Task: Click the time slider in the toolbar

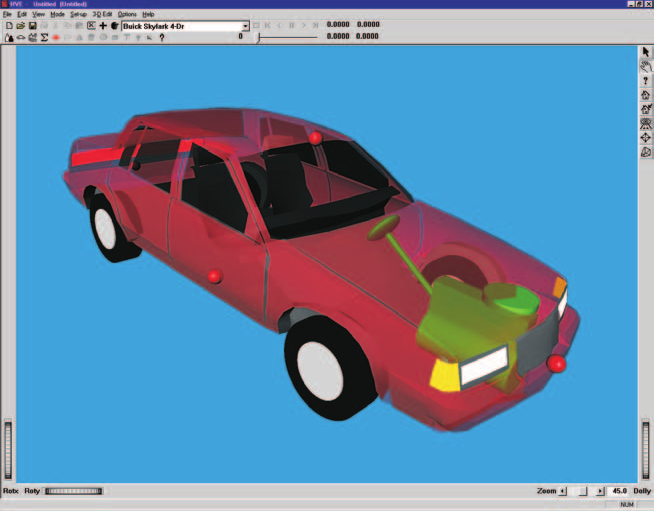Action: click(287, 38)
